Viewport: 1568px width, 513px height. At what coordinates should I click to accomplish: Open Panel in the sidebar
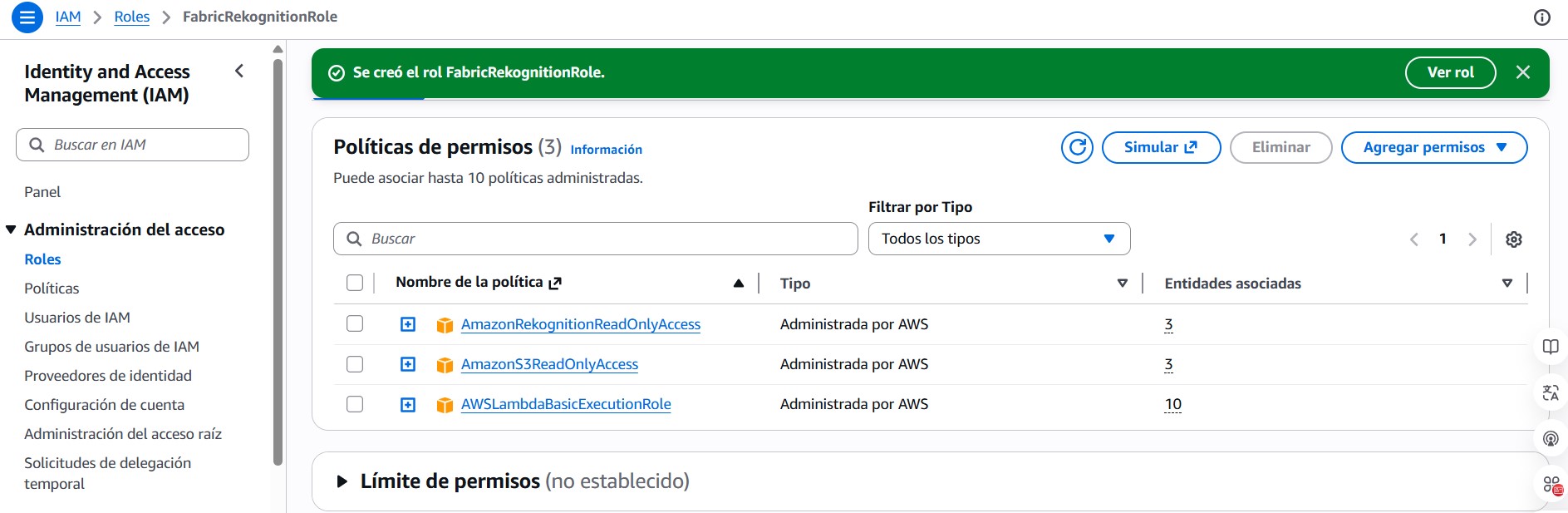[42, 192]
